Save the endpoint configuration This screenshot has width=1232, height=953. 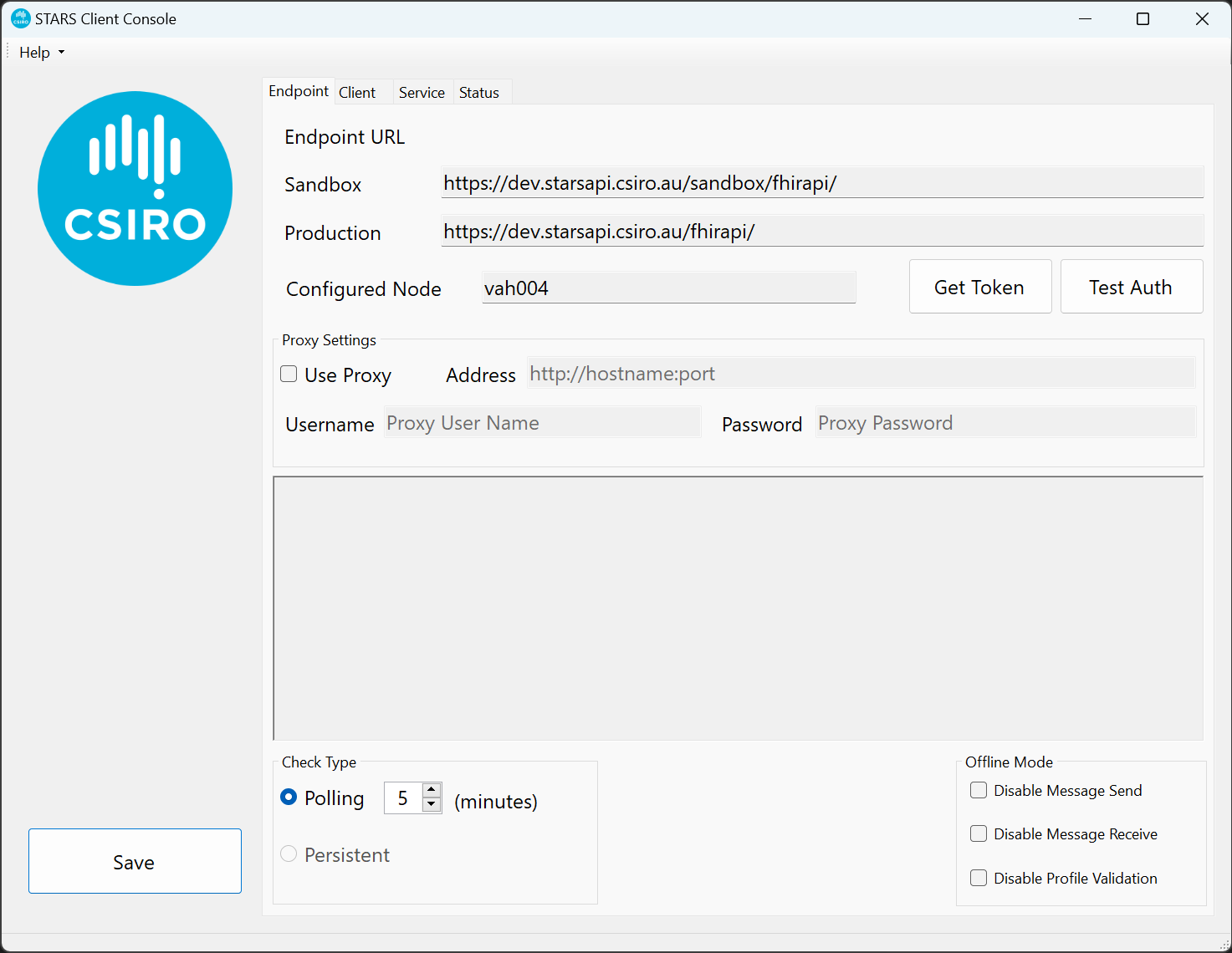click(134, 861)
